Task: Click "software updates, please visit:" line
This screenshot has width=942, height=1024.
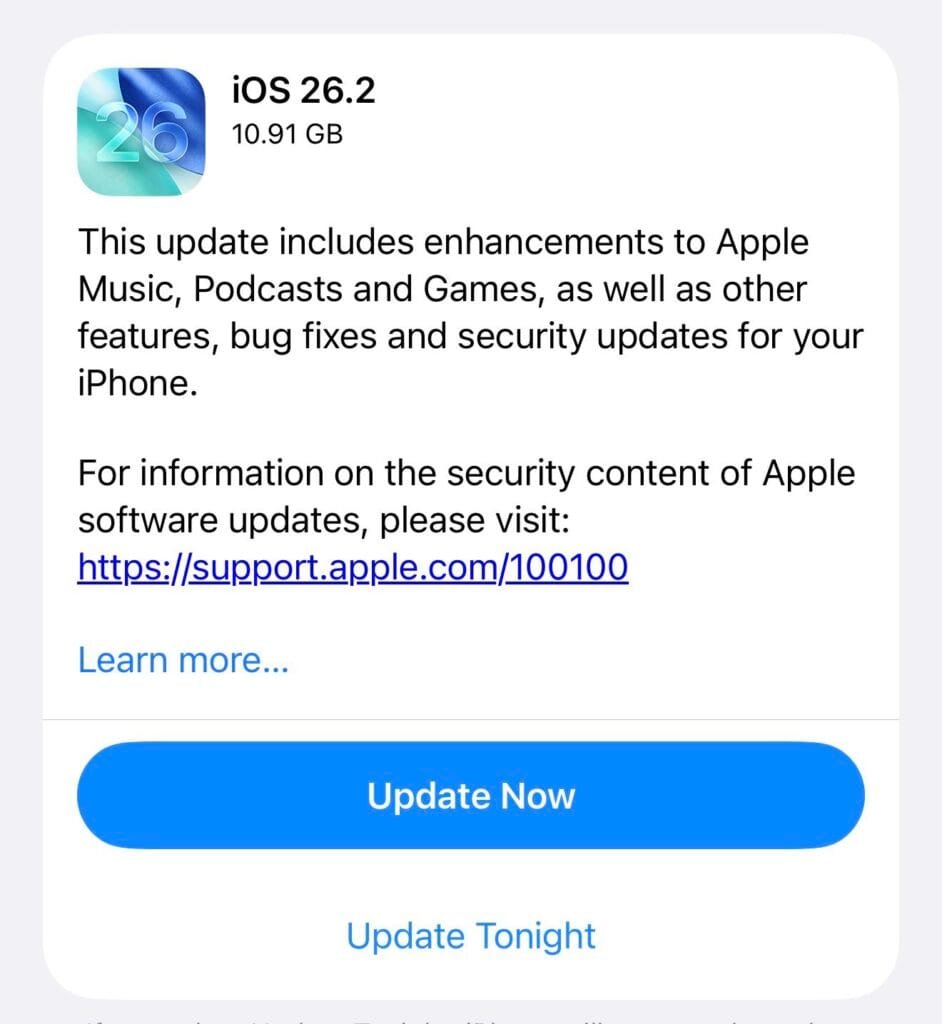Action: (324, 520)
